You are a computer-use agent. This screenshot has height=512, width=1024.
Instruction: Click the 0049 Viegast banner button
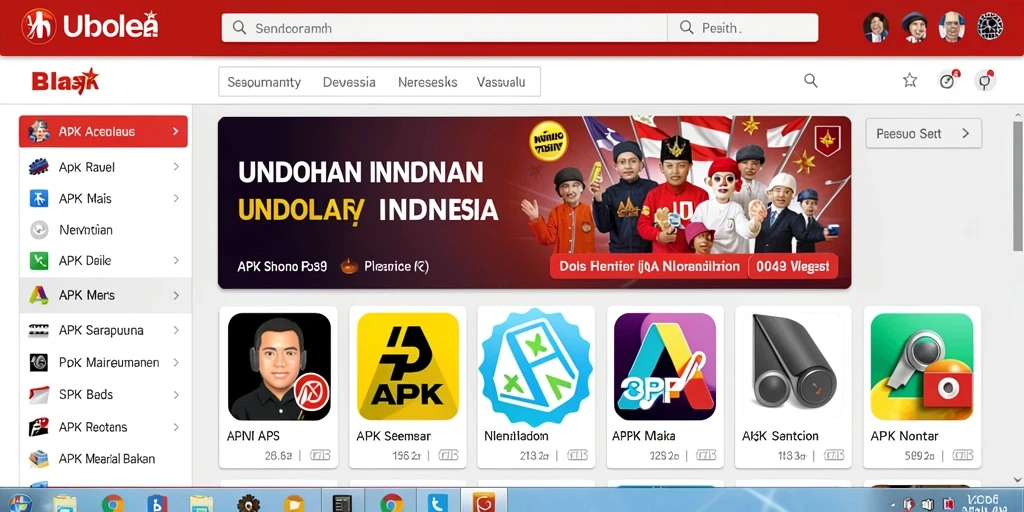(x=793, y=266)
